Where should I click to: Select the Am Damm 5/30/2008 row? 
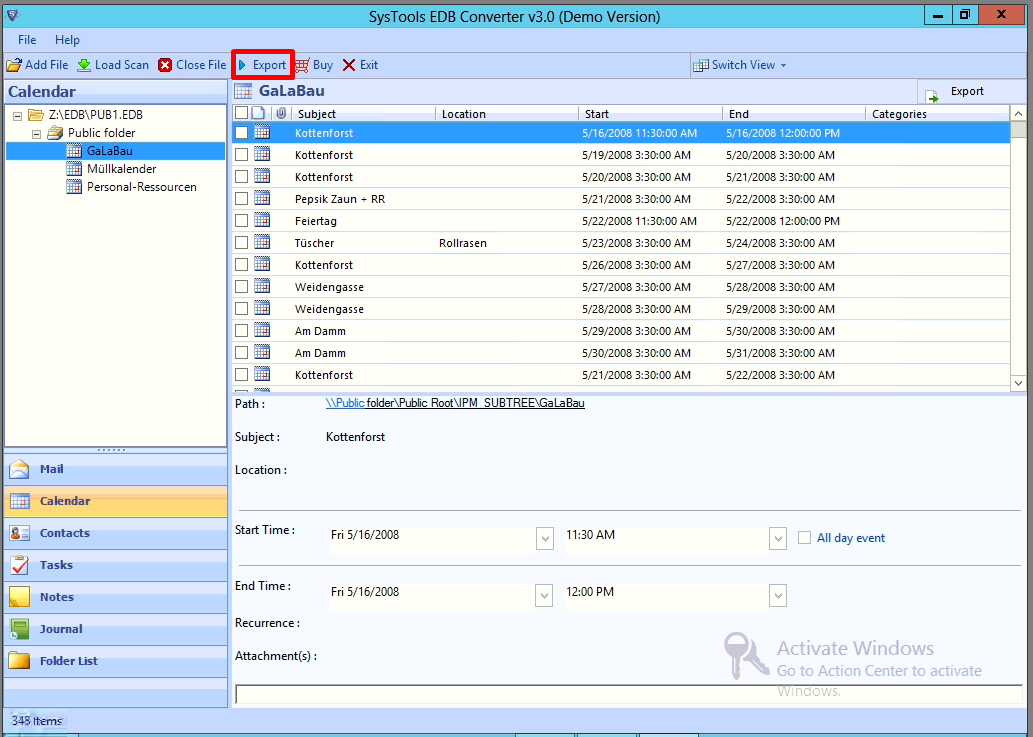point(621,353)
